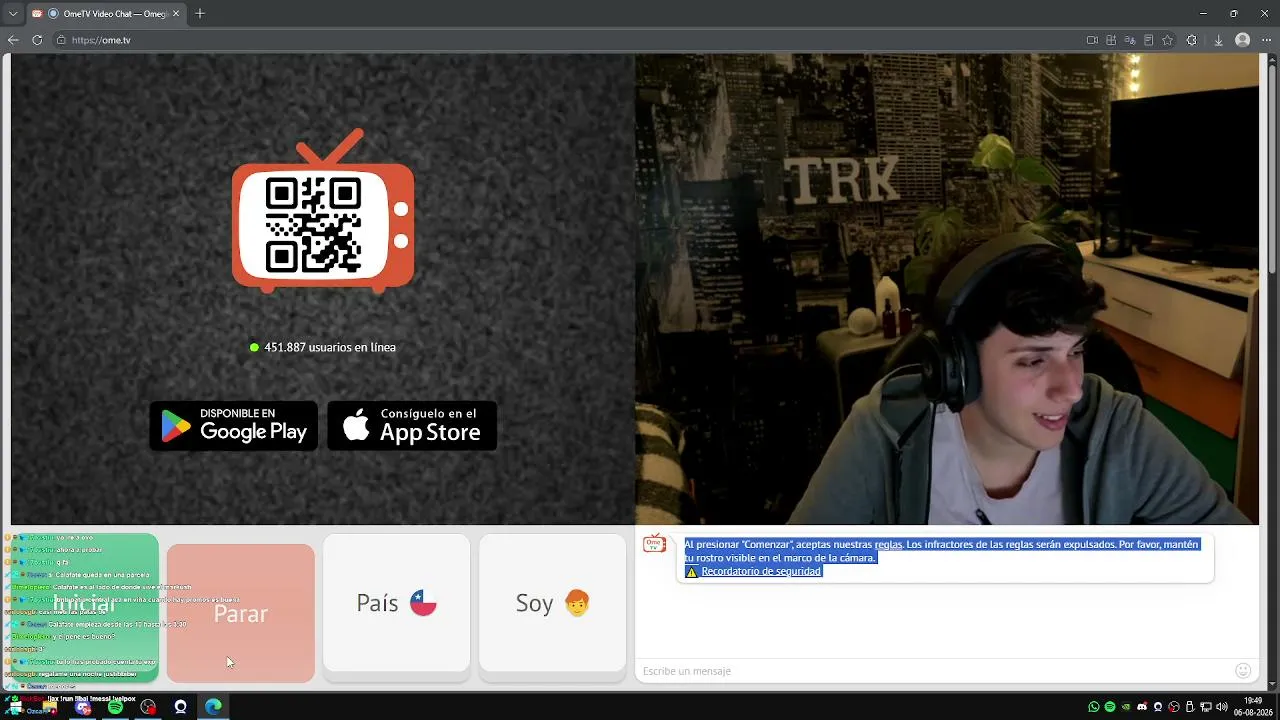Go back in the browser
1280x720 pixels.
click(13, 40)
